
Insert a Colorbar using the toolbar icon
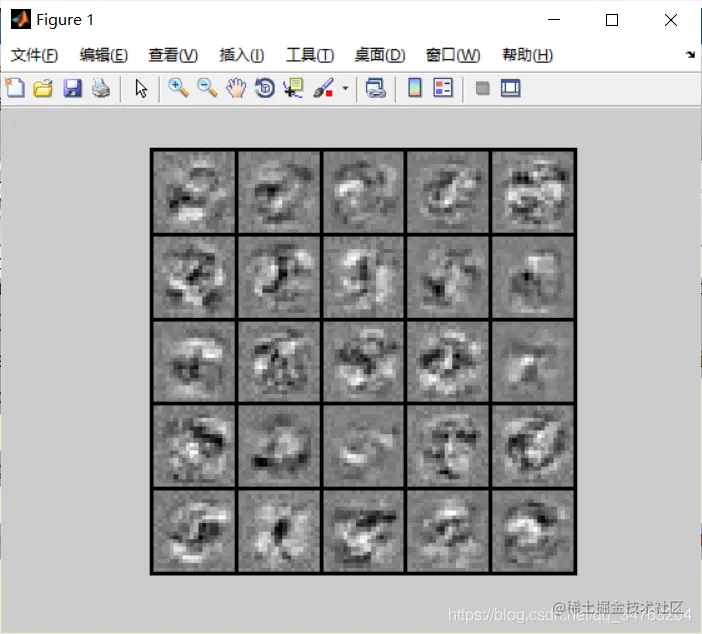point(415,88)
